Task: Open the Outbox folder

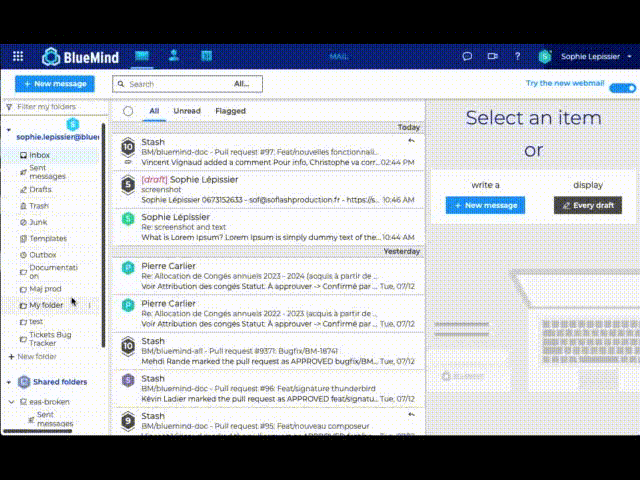Action: coord(42,255)
